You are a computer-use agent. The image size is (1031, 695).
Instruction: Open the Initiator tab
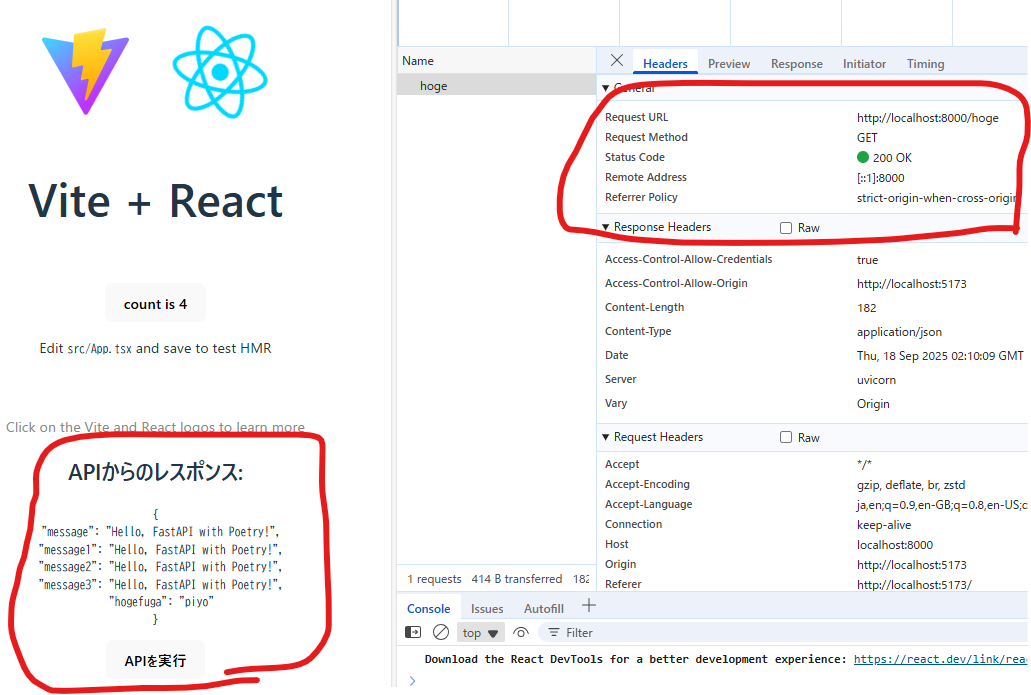point(864,64)
